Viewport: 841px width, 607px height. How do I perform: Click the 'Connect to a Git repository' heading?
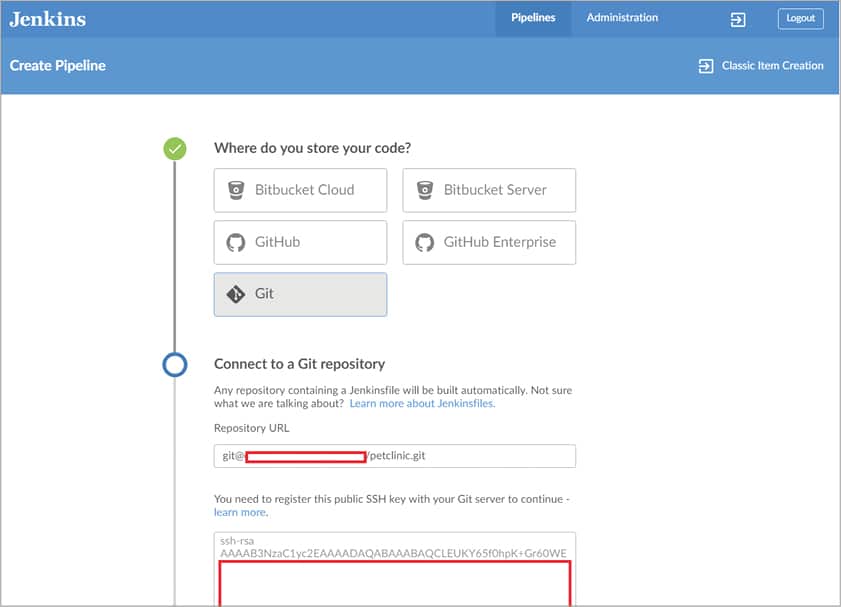pos(299,364)
